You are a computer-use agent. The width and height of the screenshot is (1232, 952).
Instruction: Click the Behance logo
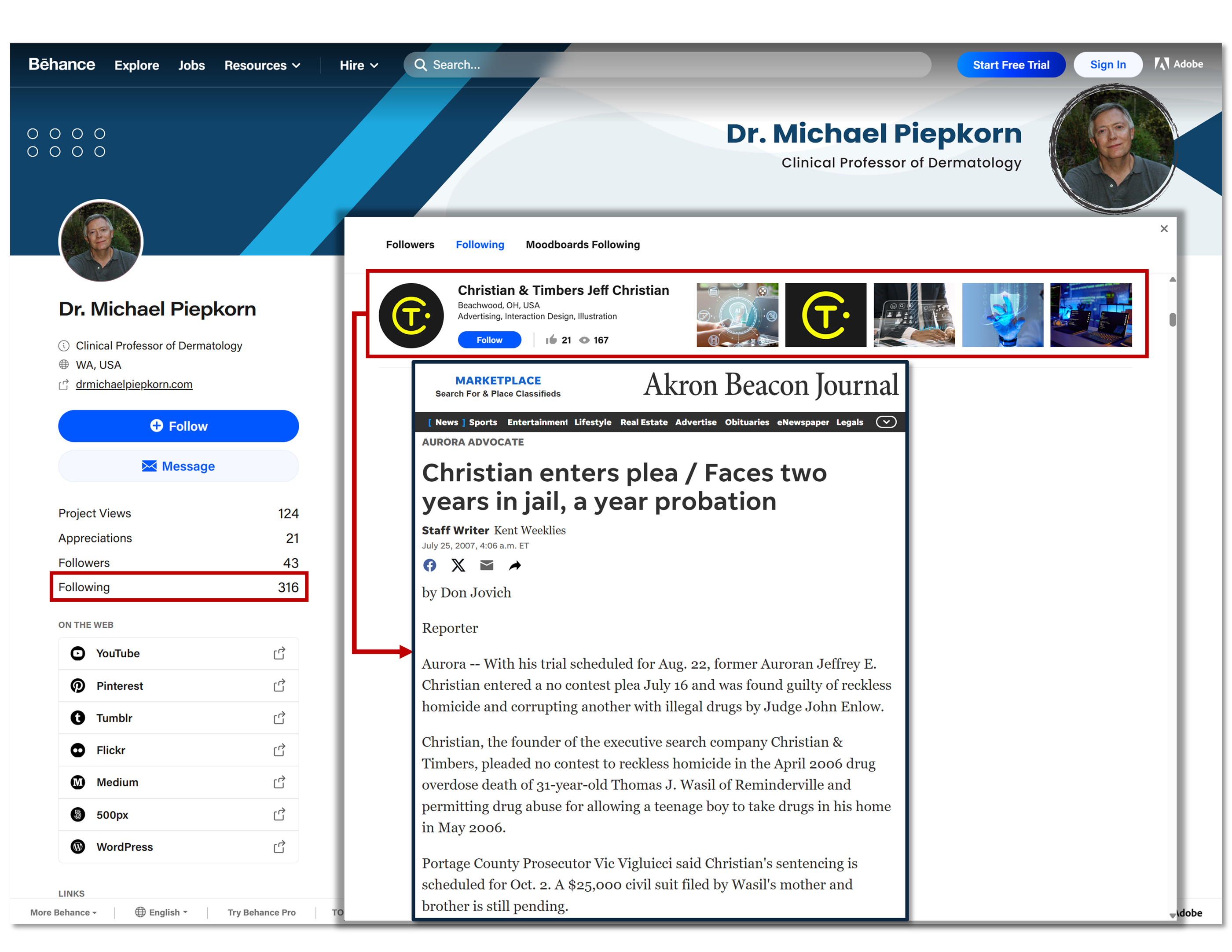pyautogui.click(x=62, y=64)
